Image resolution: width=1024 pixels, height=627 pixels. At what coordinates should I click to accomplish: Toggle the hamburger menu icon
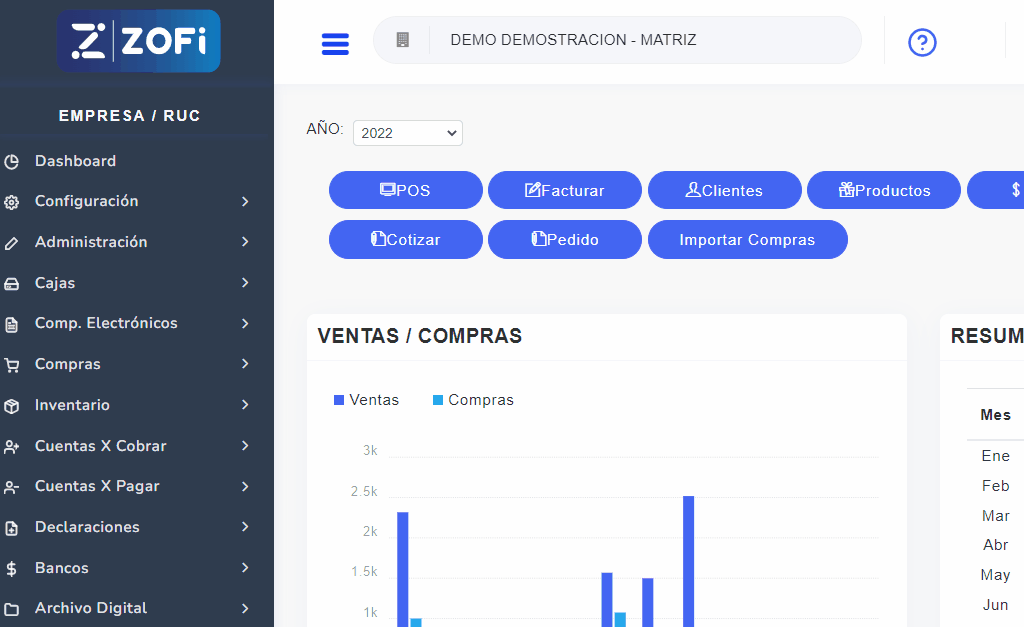tap(335, 43)
